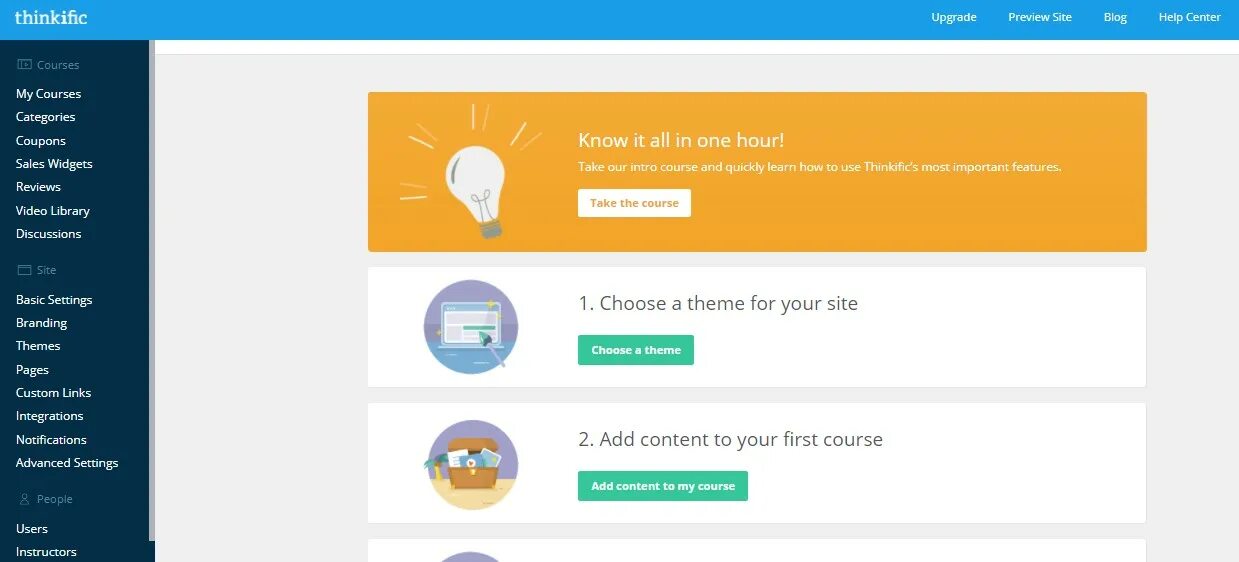Open the Upgrade menu item
Viewport: 1239px width, 562px height.
[954, 17]
